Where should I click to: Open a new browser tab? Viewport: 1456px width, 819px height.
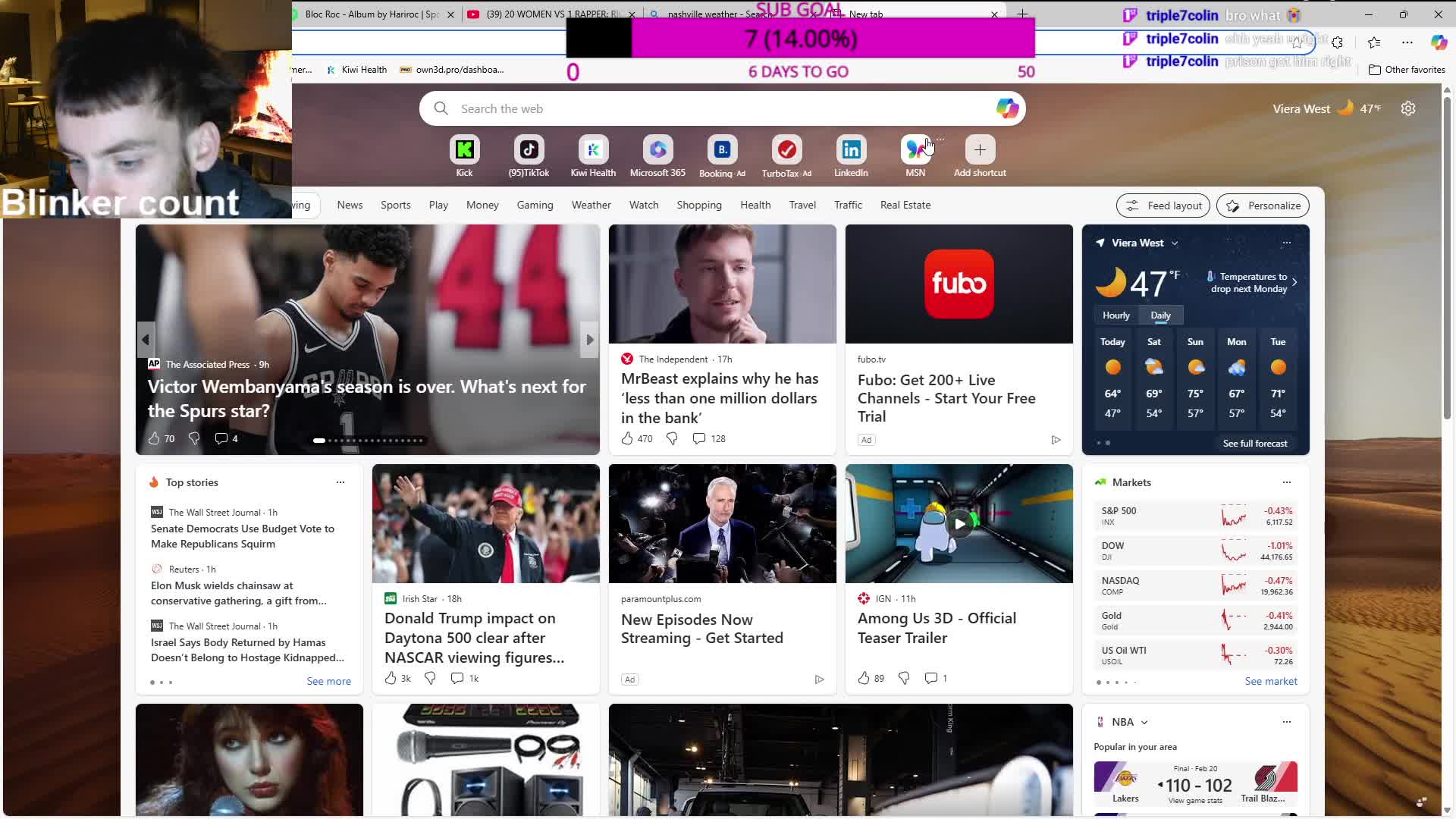coord(1022,14)
